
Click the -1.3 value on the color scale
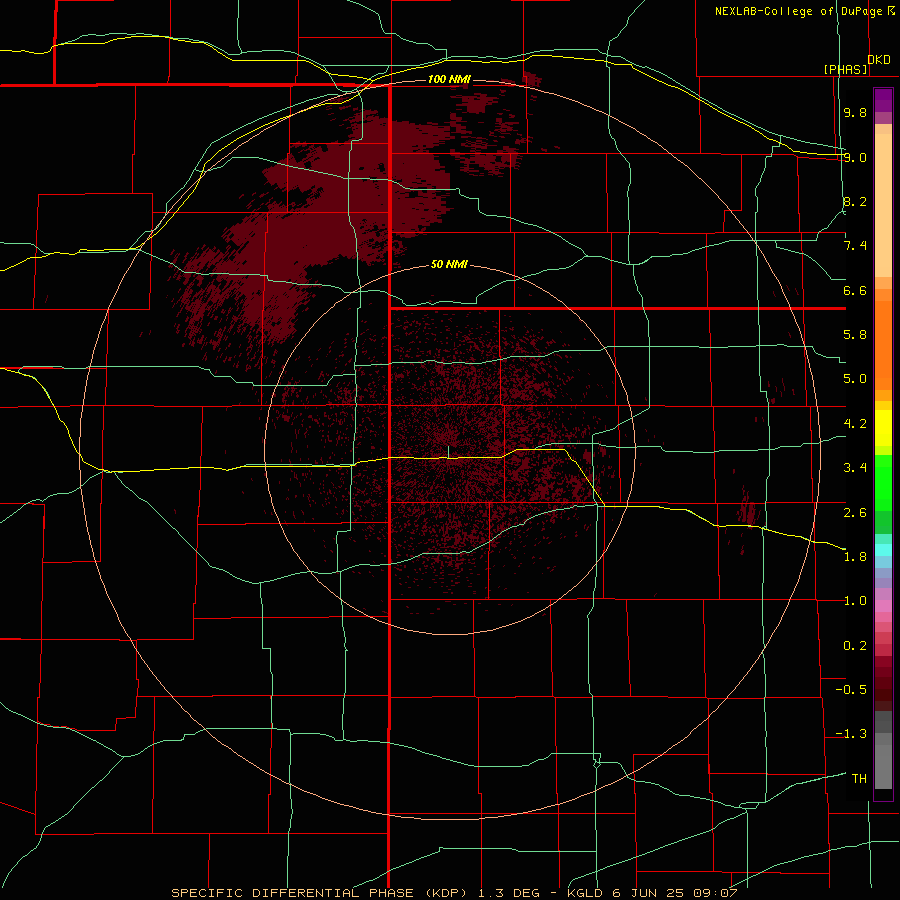click(851, 734)
